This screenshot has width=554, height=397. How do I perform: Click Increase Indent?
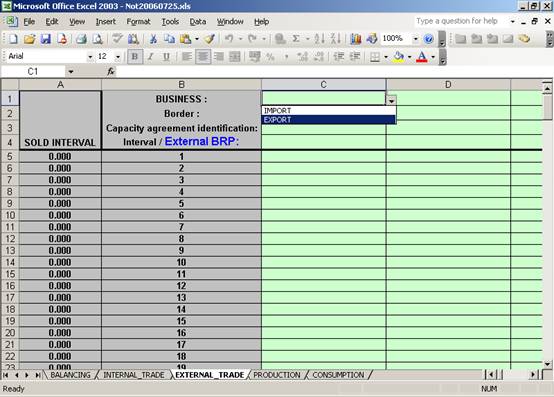(x=355, y=57)
